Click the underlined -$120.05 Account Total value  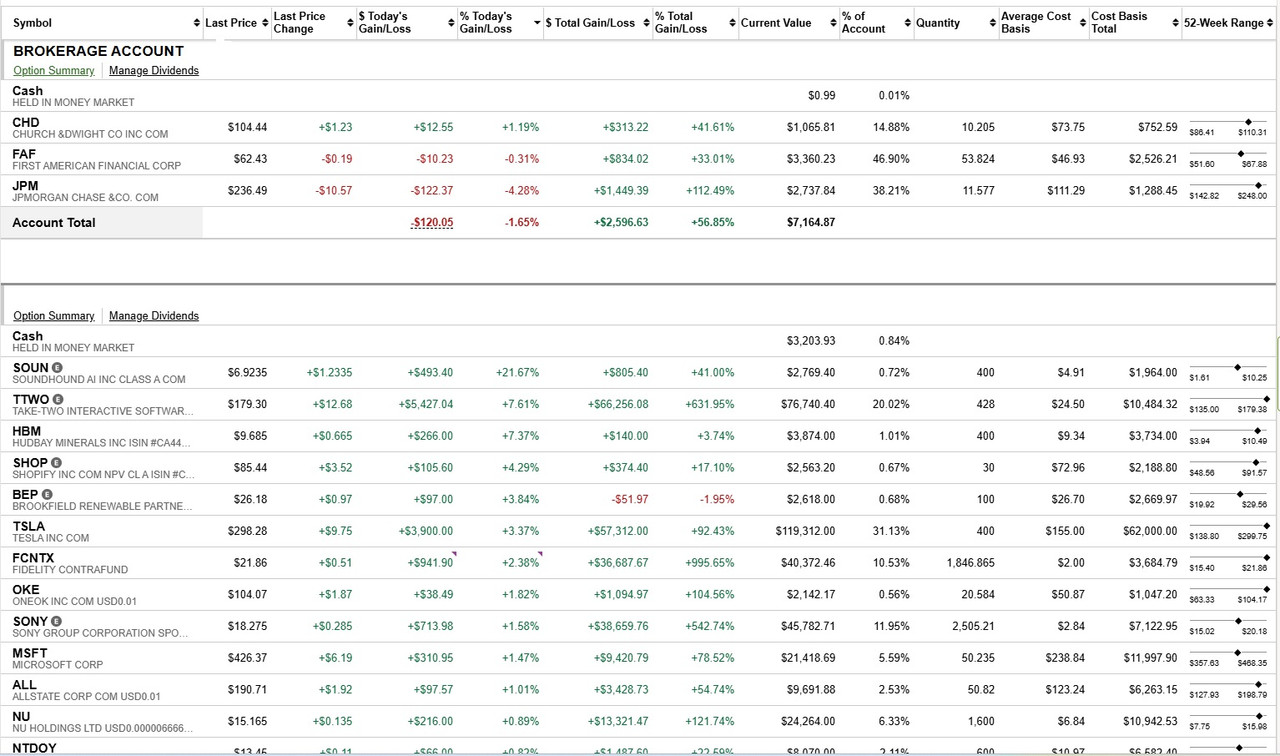pyautogui.click(x=431, y=222)
